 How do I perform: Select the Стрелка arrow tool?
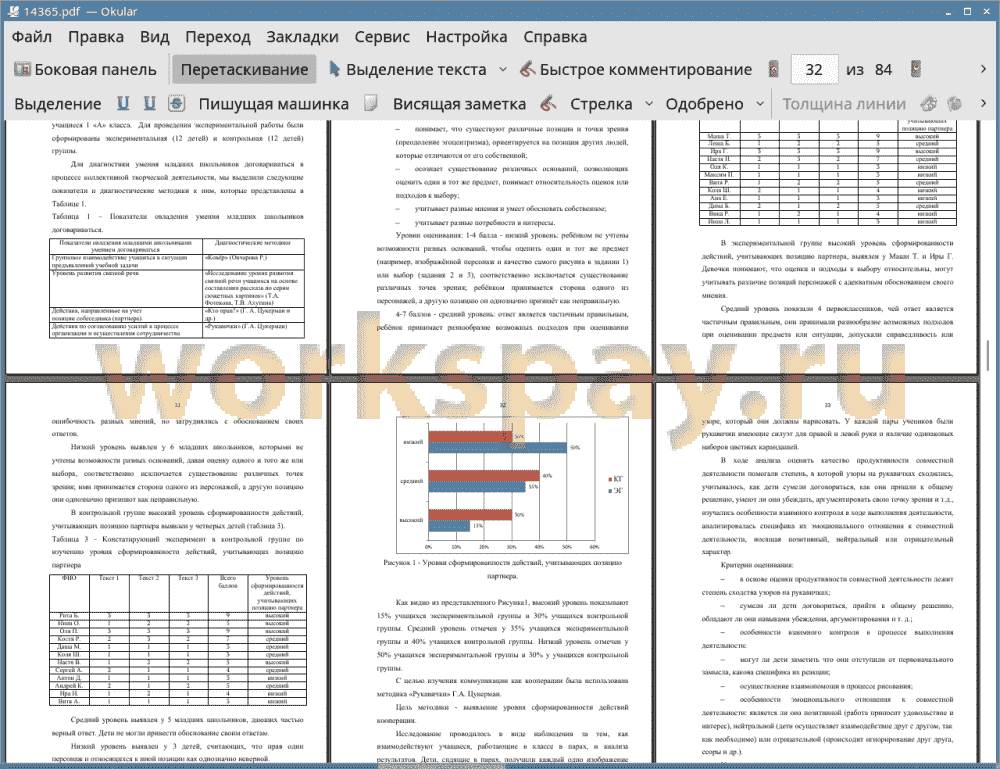click(x=601, y=104)
